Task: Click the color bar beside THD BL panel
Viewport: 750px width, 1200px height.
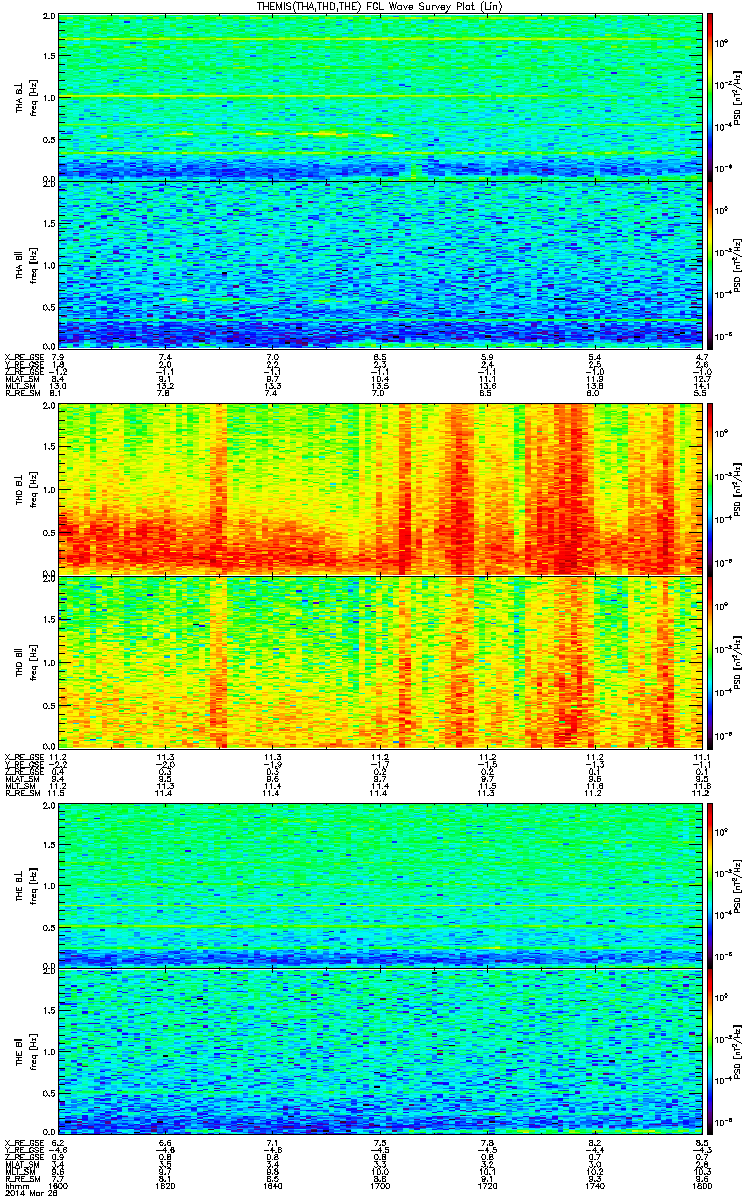Action: pos(711,487)
